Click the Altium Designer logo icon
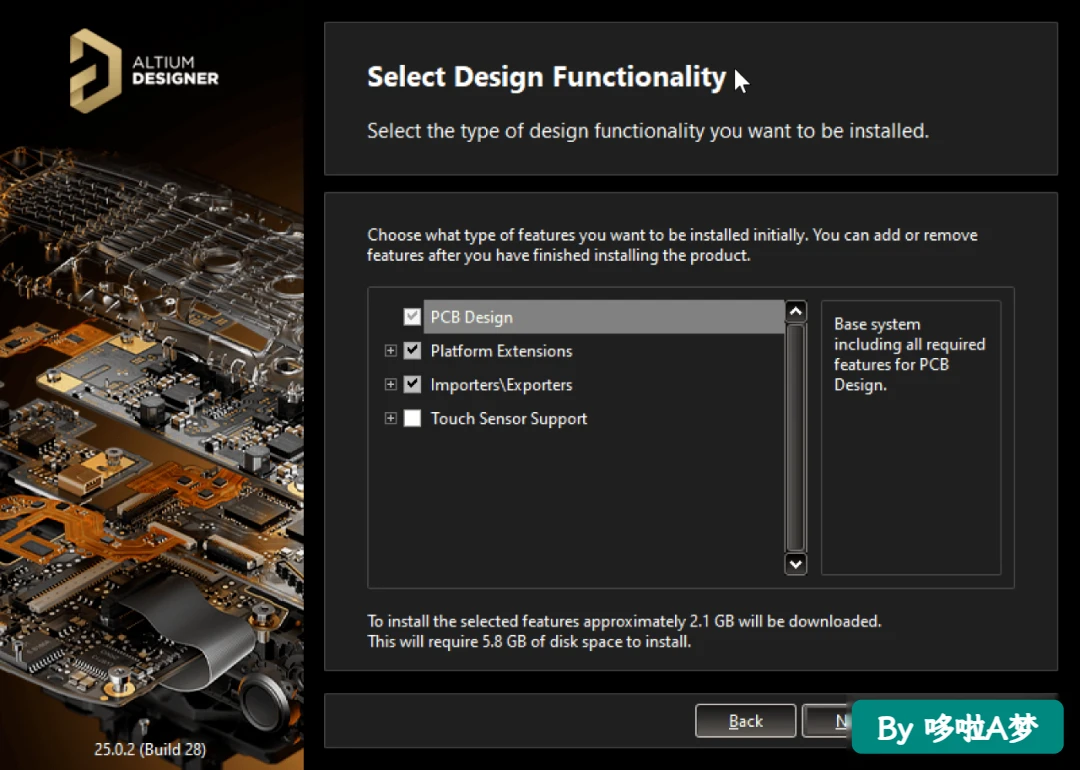Viewport: 1080px width, 770px height. click(x=95, y=70)
